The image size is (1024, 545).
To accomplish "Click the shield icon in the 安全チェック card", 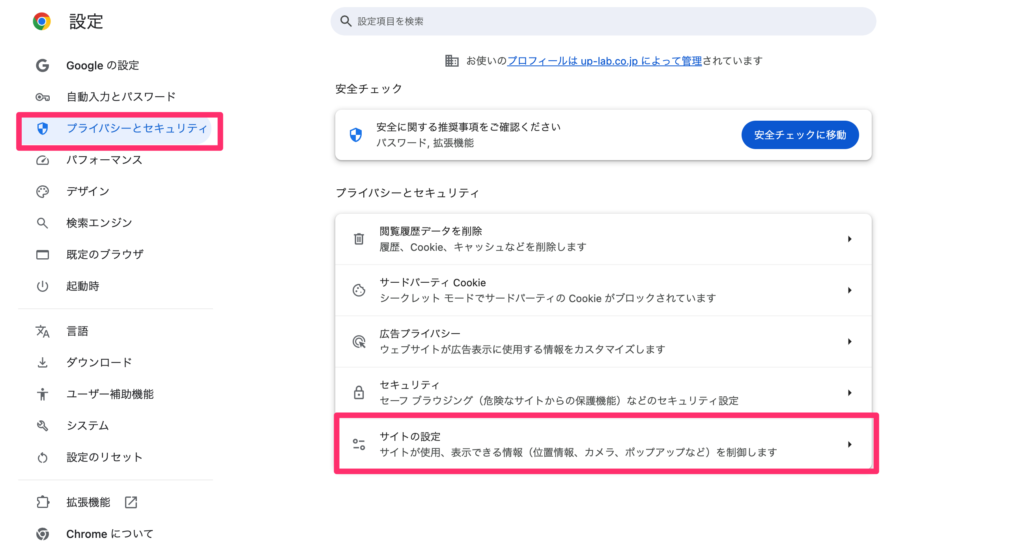I will 356,135.
